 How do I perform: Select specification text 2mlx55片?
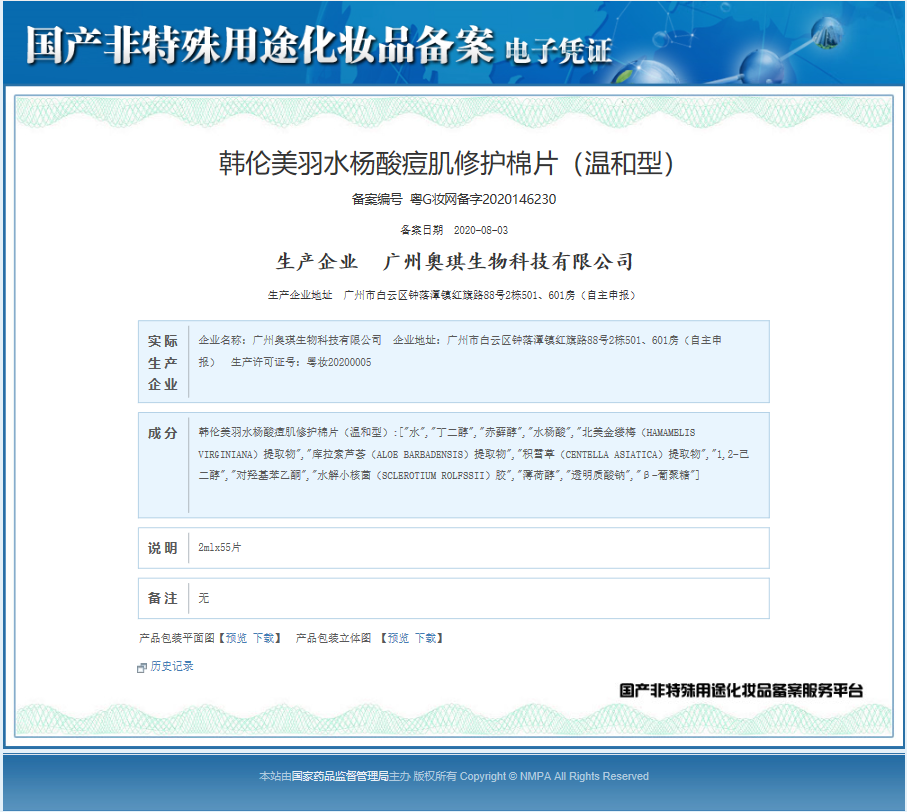click(220, 547)
